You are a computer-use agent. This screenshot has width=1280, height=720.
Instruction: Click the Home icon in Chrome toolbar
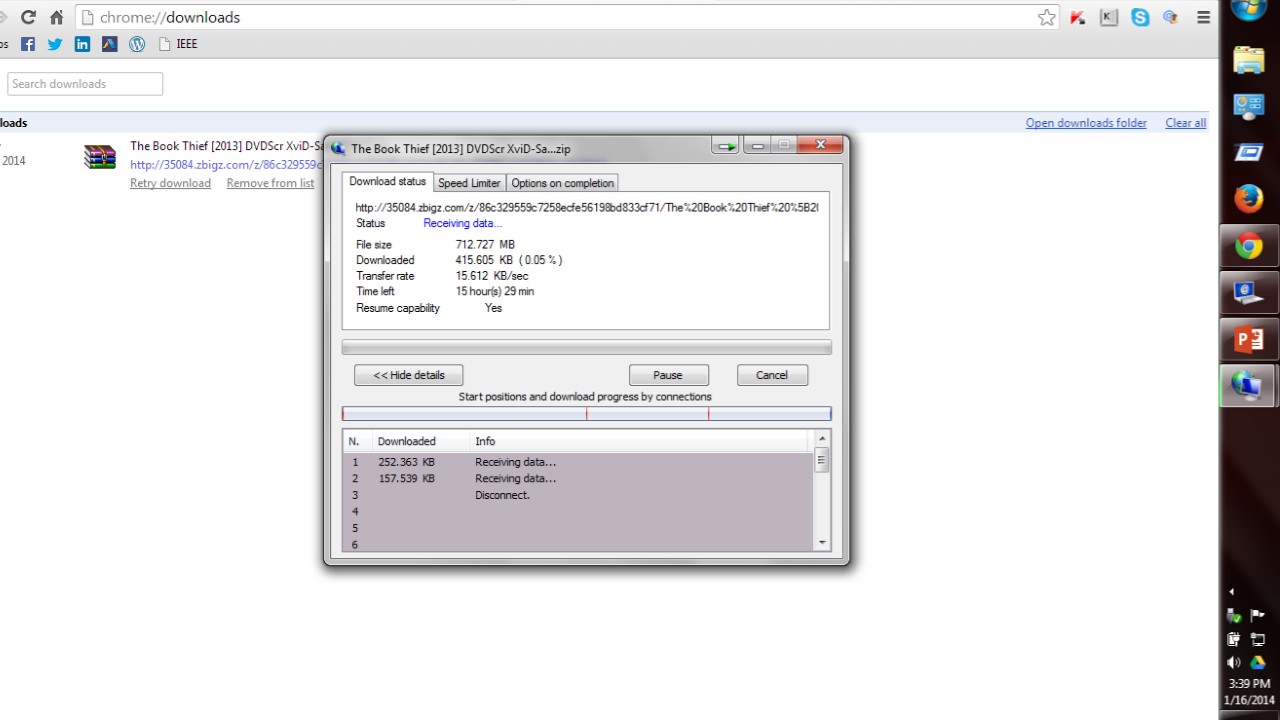57,17
